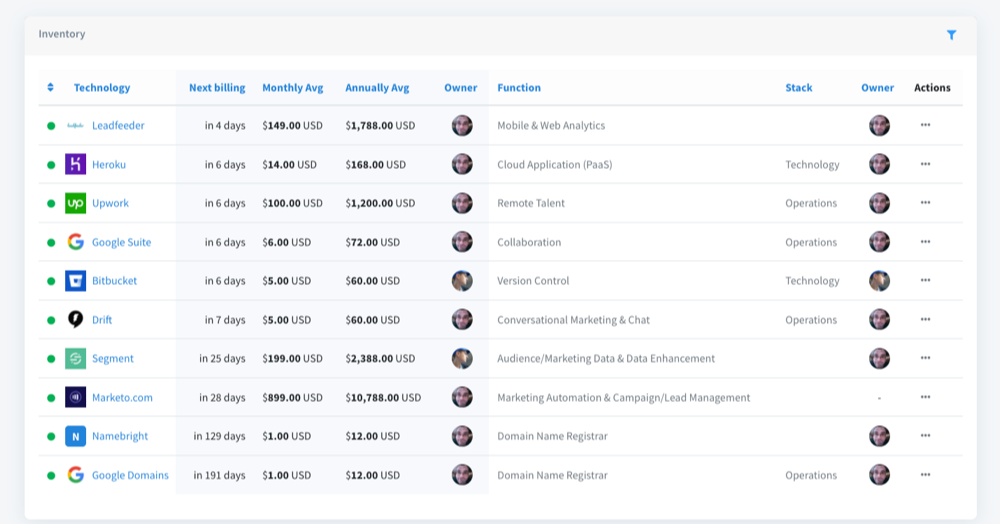Screen dimensions: 1000x524
Task: Open the Leadfeeder technology link
Action: tap(118, 126)
